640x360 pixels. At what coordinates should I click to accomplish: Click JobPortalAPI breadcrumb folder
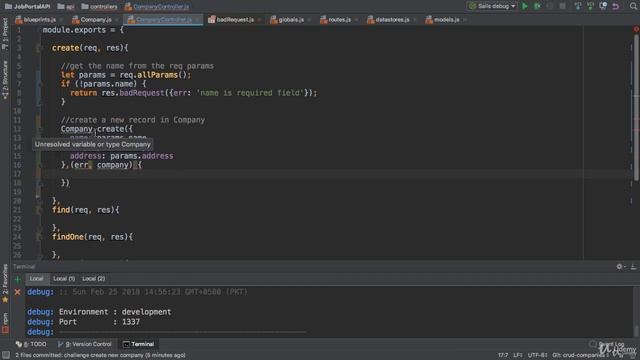pyautogui.click(x=28, y=7)
